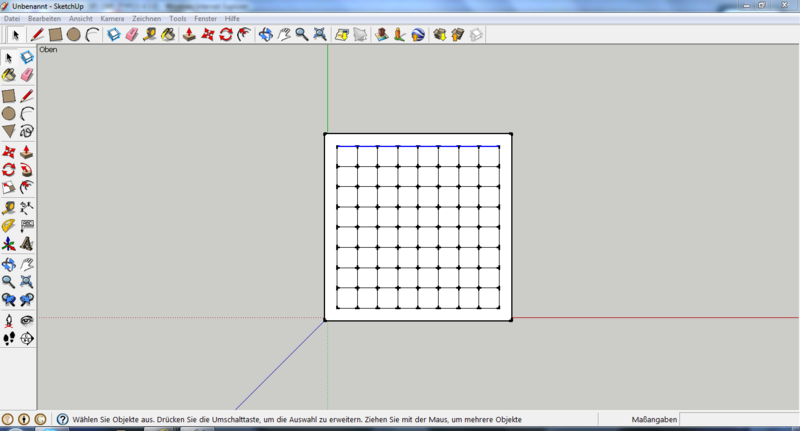Activate the 3D Text tool in left palette
This screenshot has width=800, height=431.
27,243
